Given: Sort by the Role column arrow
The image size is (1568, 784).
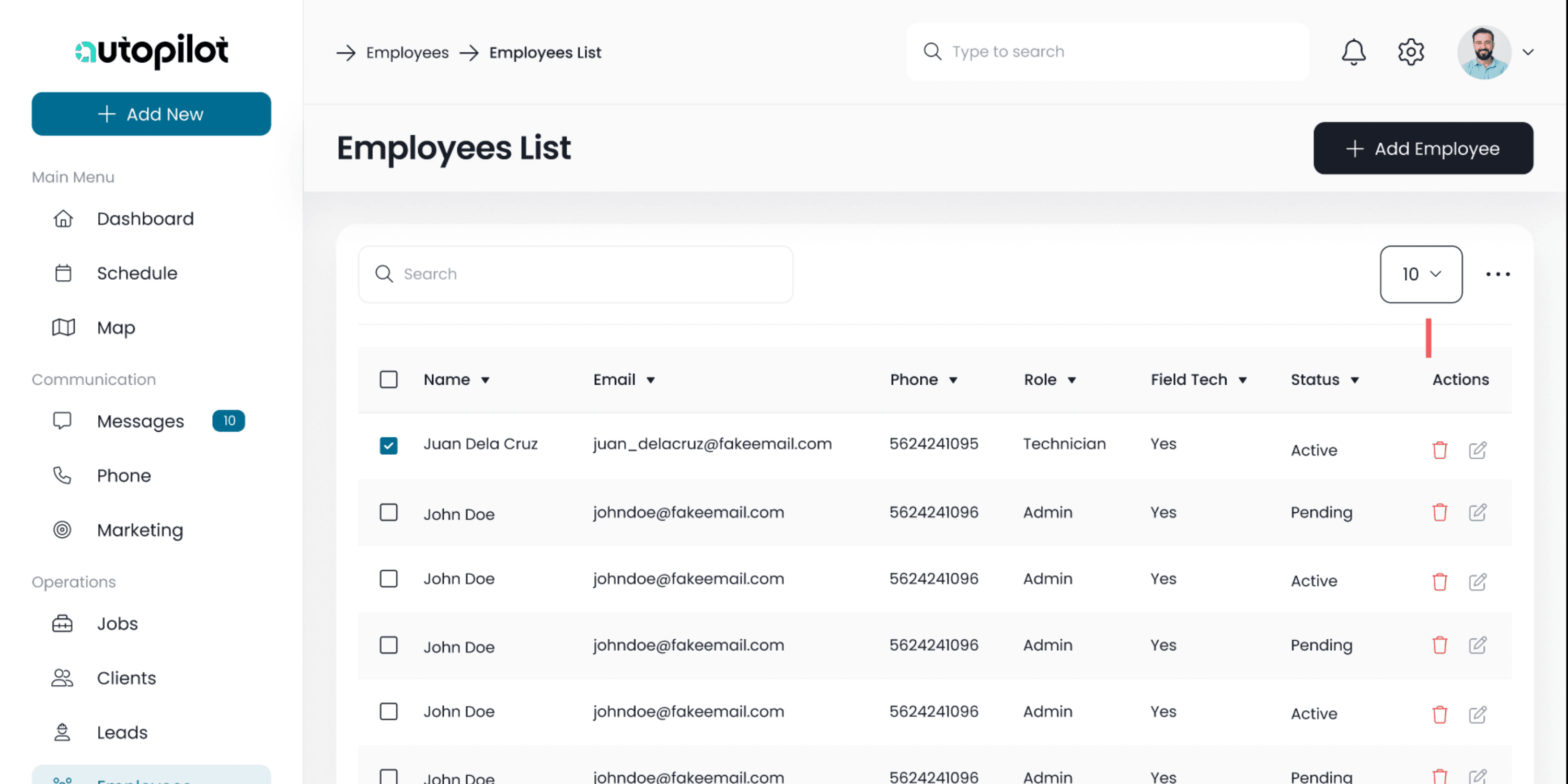Looking at the screenshot, I should 1072,381.
